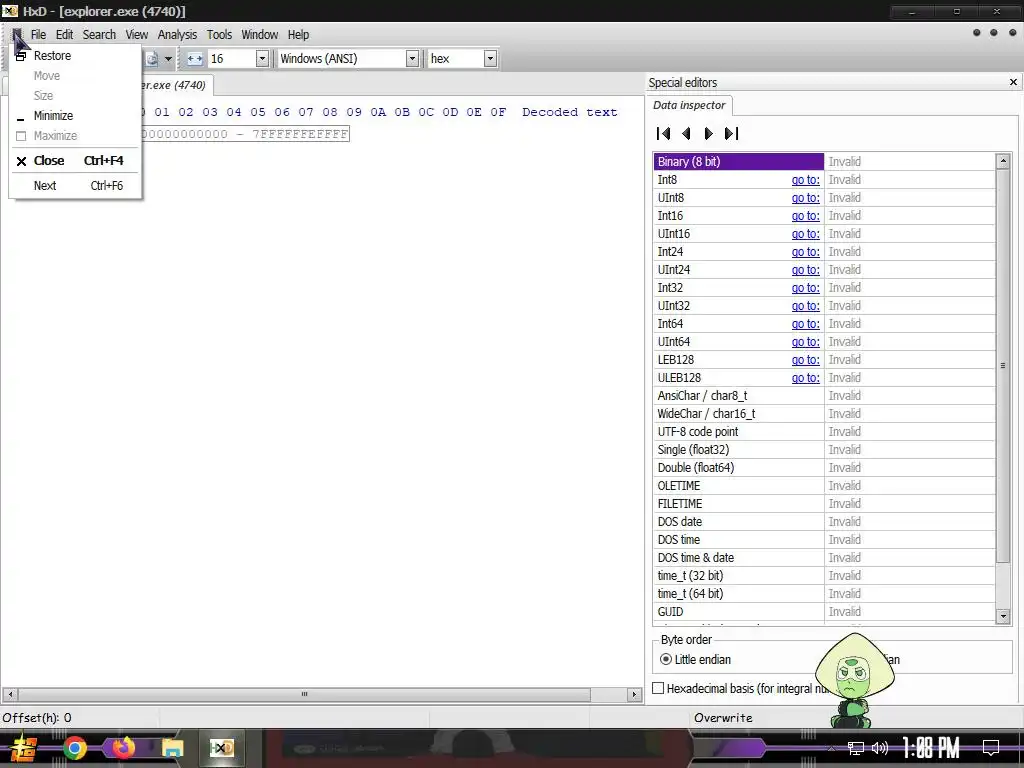Open the Search menu
The image size is (1024, 768).
[99, 35]
